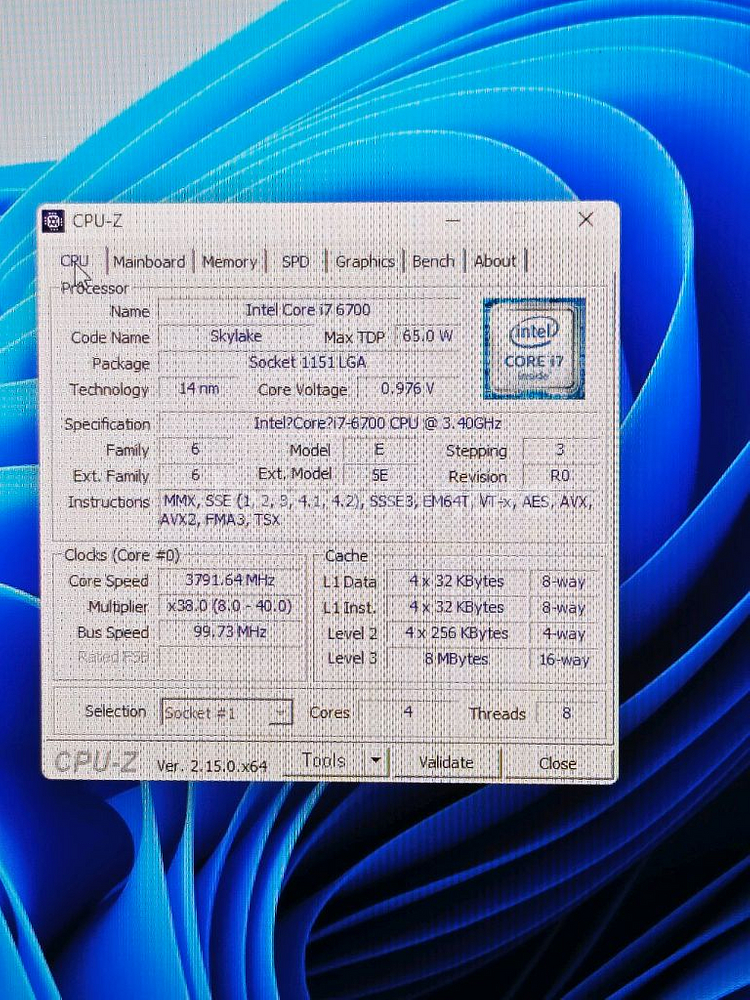This screenshot has width=750, height=1000.
Task: Expand the Tools dropdown arrow
Action: click(x=375, y=761)
